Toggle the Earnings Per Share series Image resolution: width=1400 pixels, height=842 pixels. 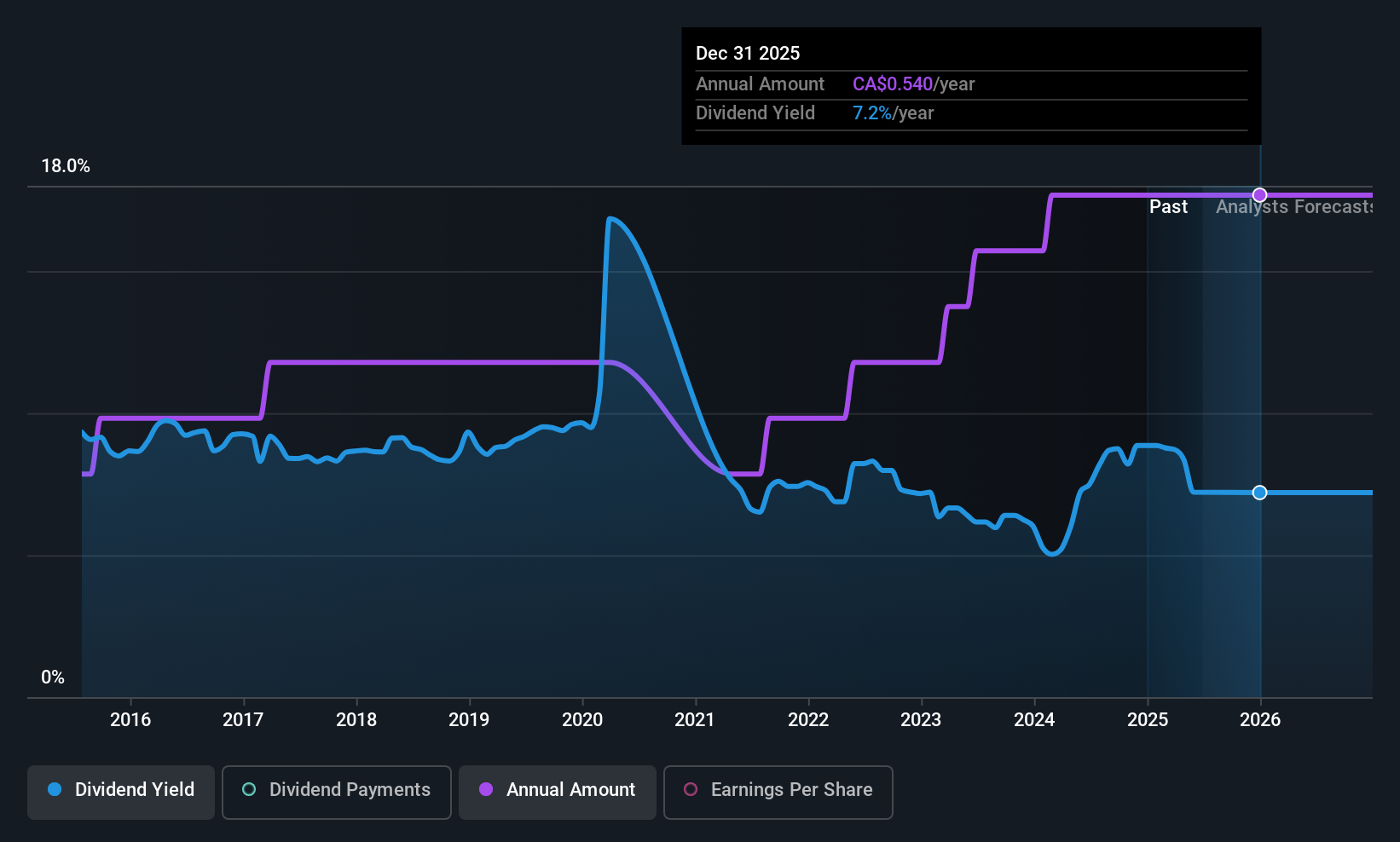point(778,792)
